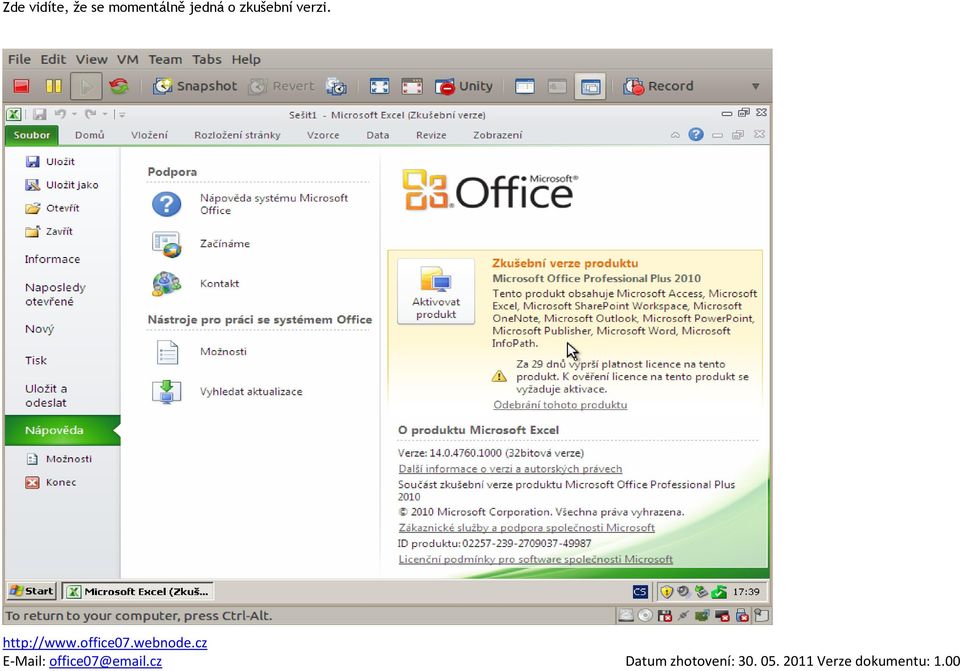This screenshot has height=671, width=960.
Task: Open the VMware View menu
Action: [92, 59]
